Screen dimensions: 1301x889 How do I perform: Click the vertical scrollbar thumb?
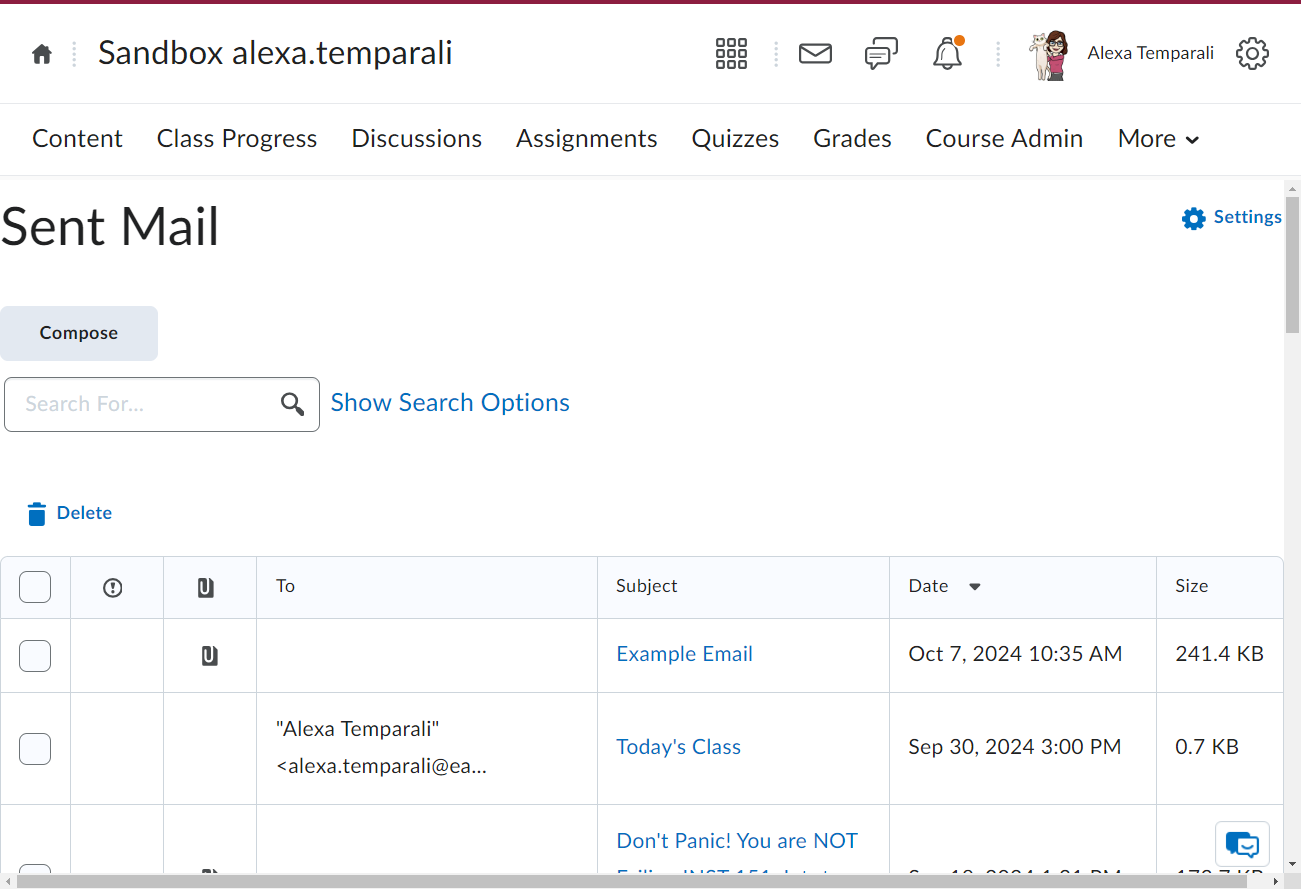(x=1292, y=265)
